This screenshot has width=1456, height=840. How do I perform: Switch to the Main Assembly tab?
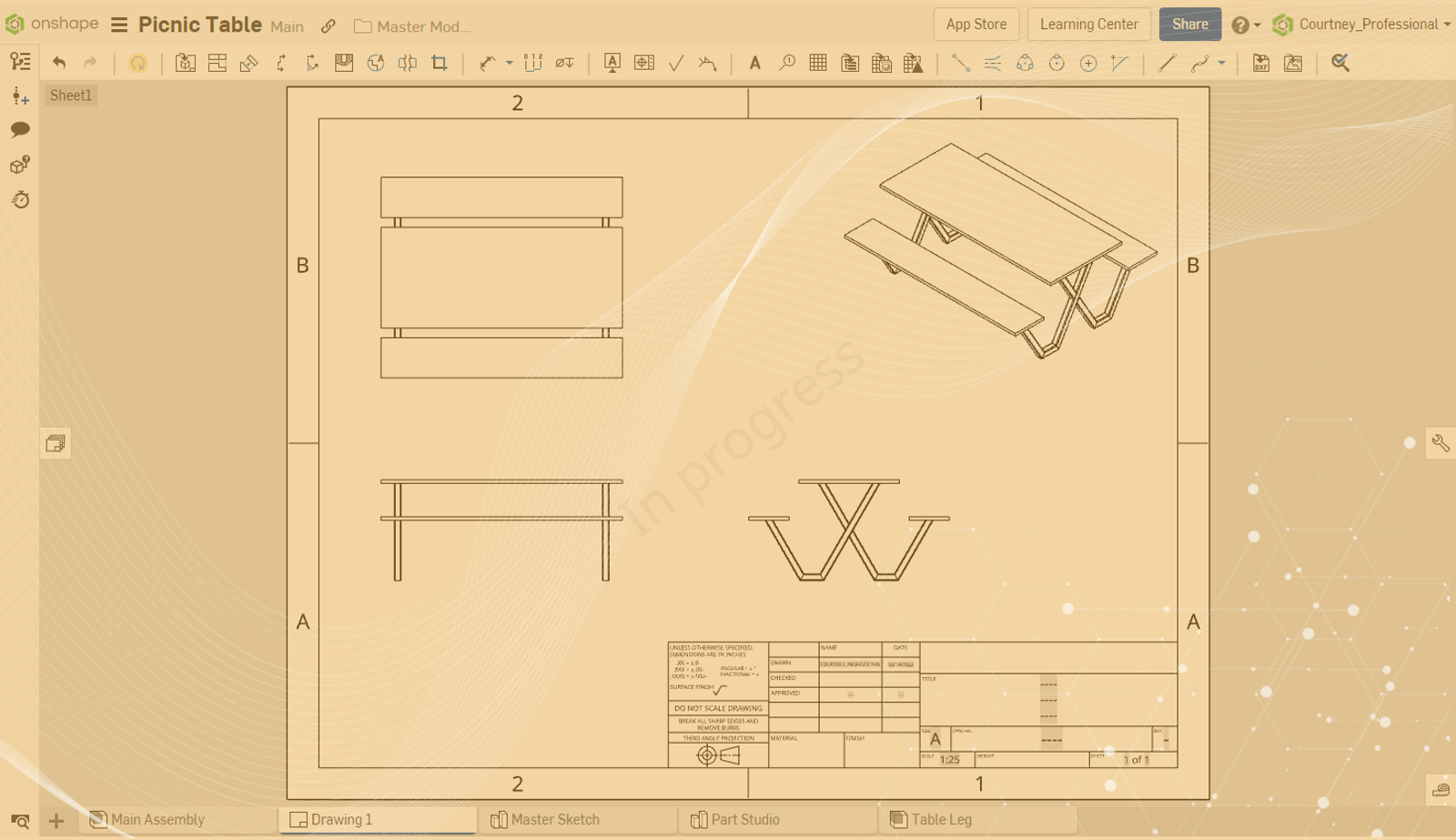157,819
